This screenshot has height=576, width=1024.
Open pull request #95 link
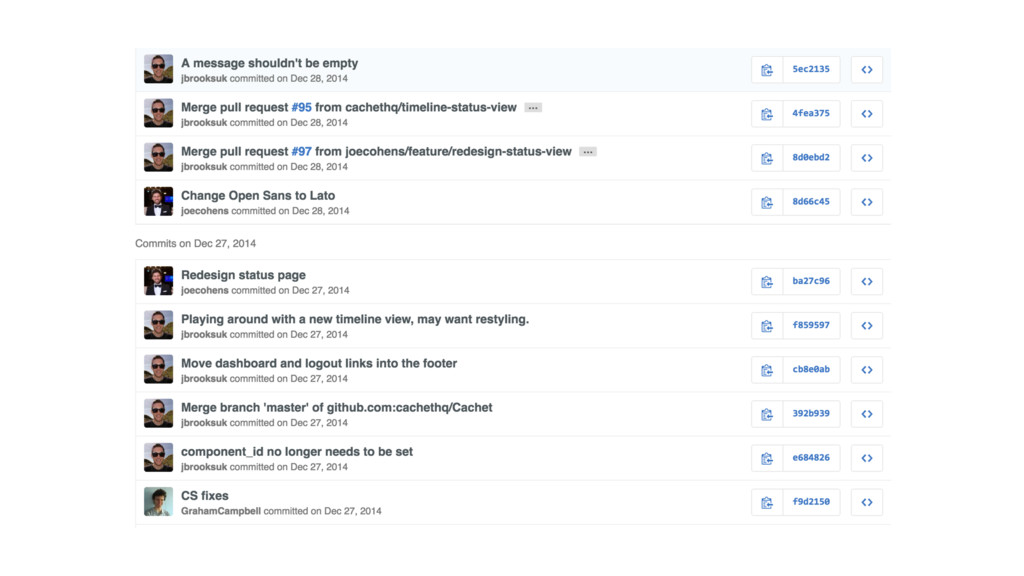point(301,107)
